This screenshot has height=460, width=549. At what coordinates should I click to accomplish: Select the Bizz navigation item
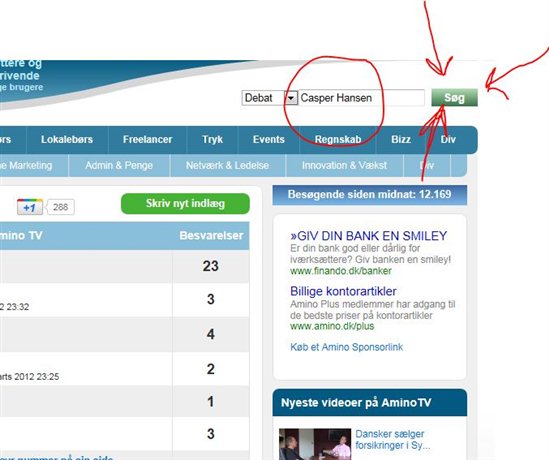[401, 139]
